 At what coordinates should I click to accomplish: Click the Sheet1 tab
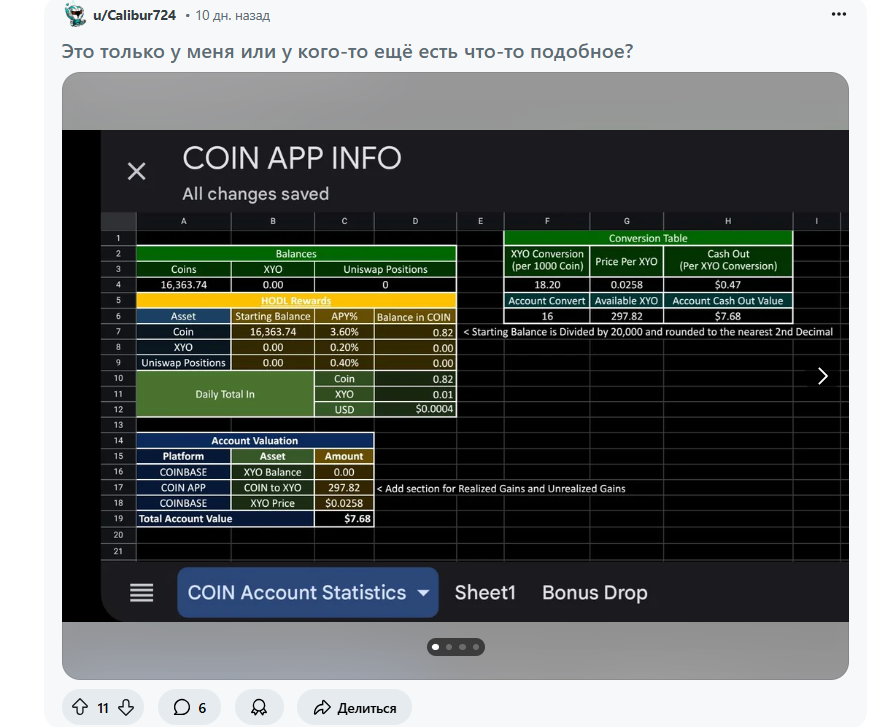pos(485,592)
